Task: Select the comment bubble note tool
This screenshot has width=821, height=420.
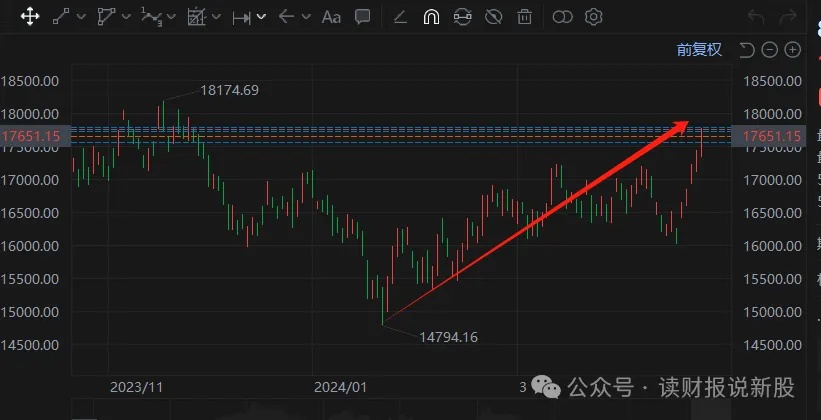Action: [362, 17]
